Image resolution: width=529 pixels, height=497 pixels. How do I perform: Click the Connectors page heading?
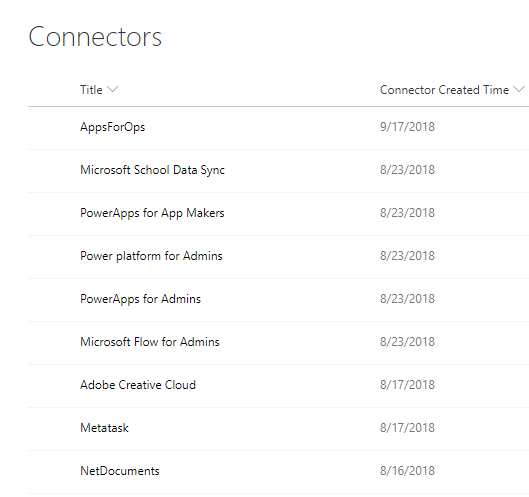pyautogui.click(x=95, y=36)
